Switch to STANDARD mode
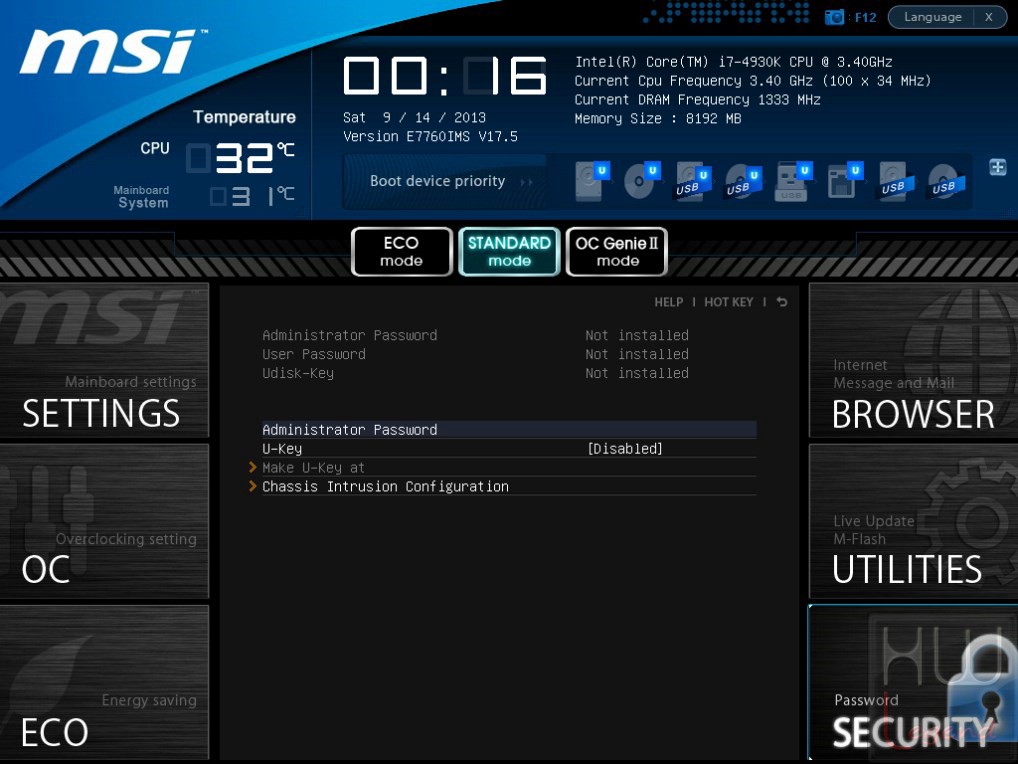 click(x=509, y=251)
